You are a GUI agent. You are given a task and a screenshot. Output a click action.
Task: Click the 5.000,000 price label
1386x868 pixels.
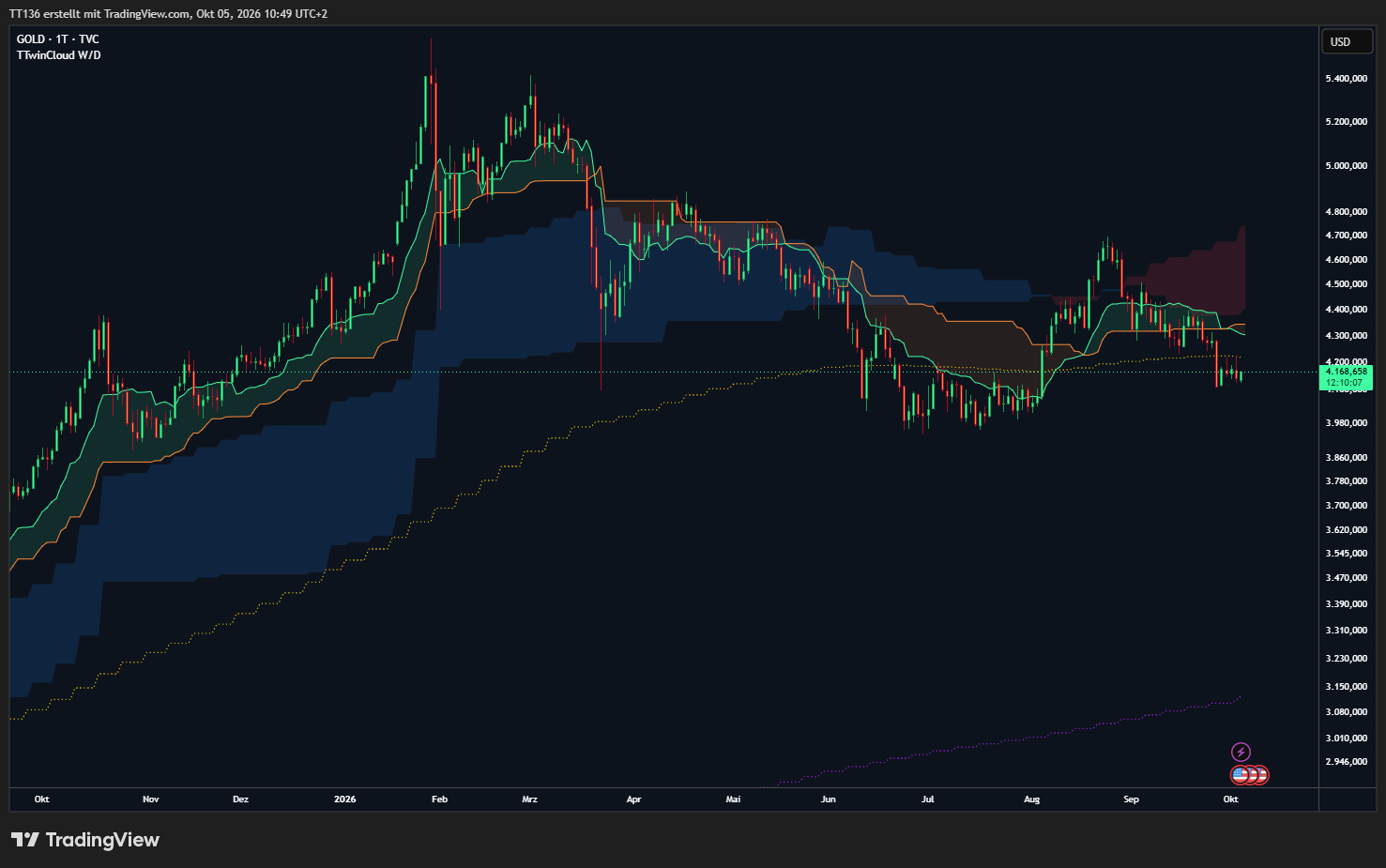coord(1346,166)
